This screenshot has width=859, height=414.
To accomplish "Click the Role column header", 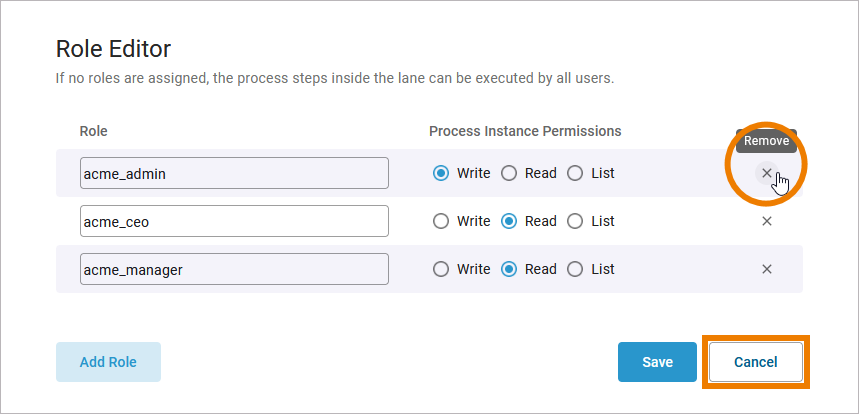I will 94,131.
